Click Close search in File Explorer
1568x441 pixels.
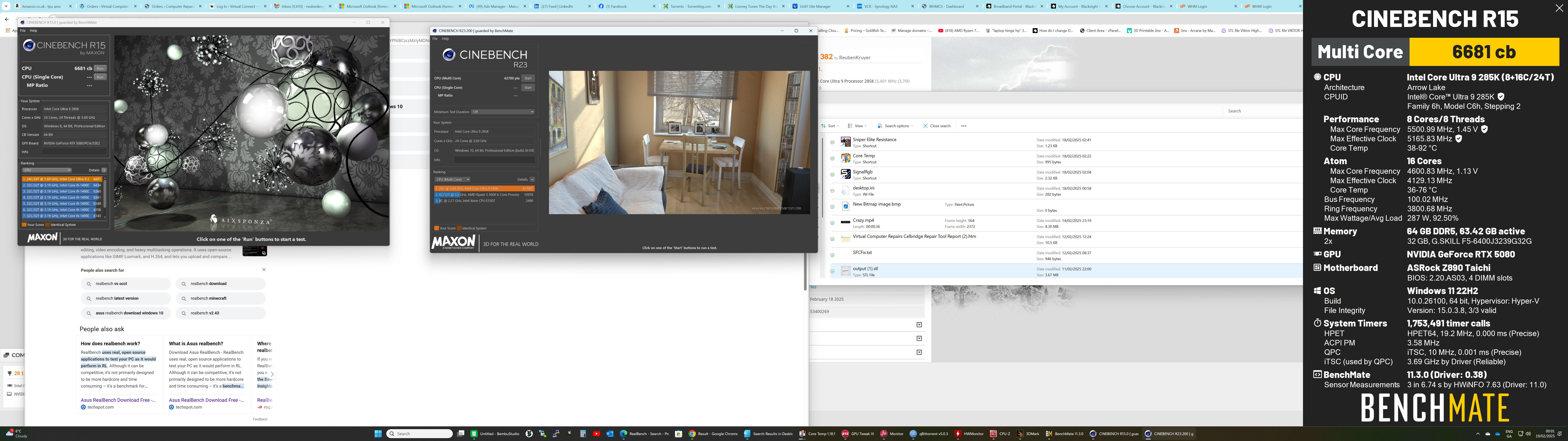point(937,126)
